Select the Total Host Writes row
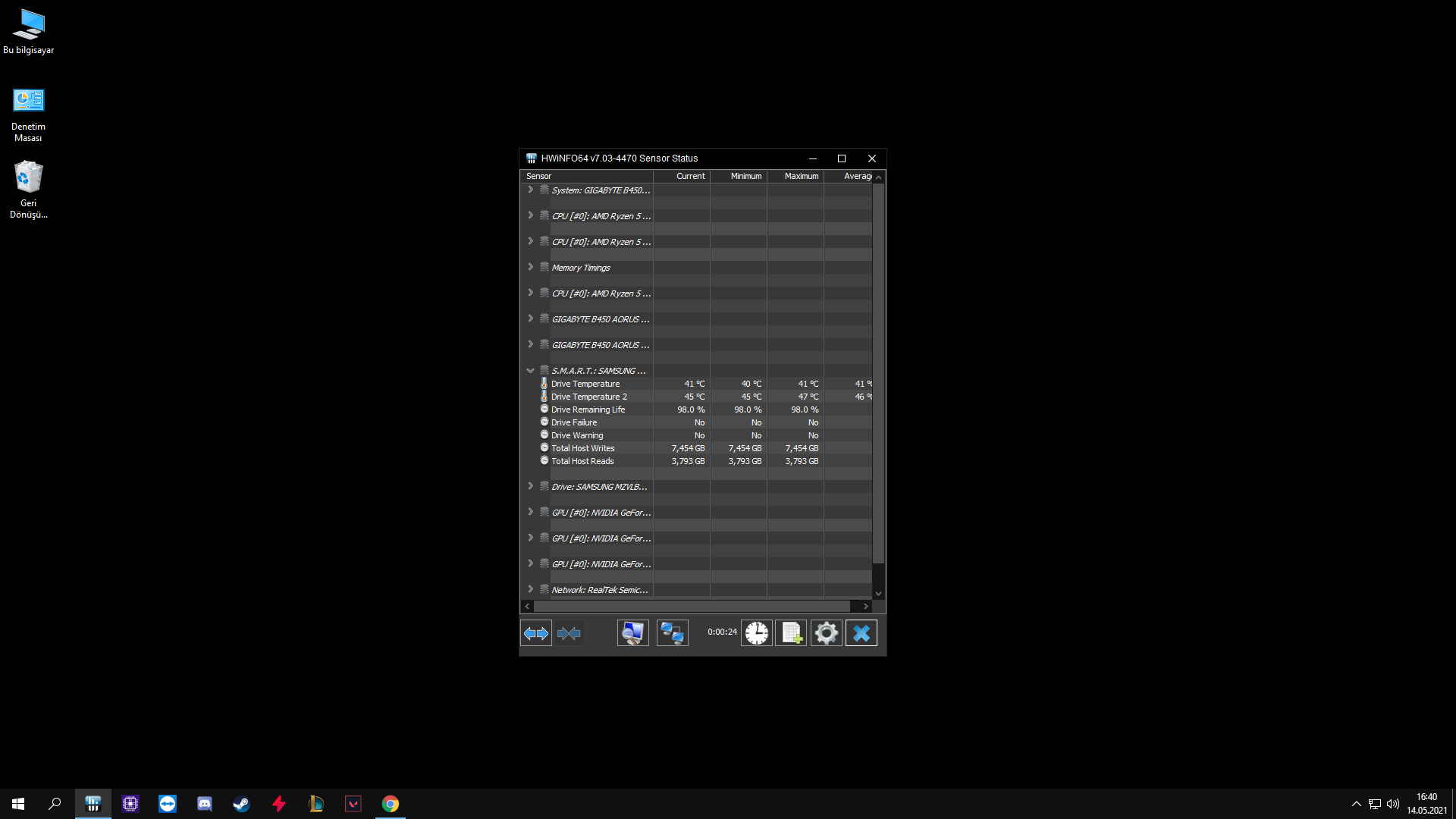This screenshot has height=819, width=1456. tap(582, 448)
